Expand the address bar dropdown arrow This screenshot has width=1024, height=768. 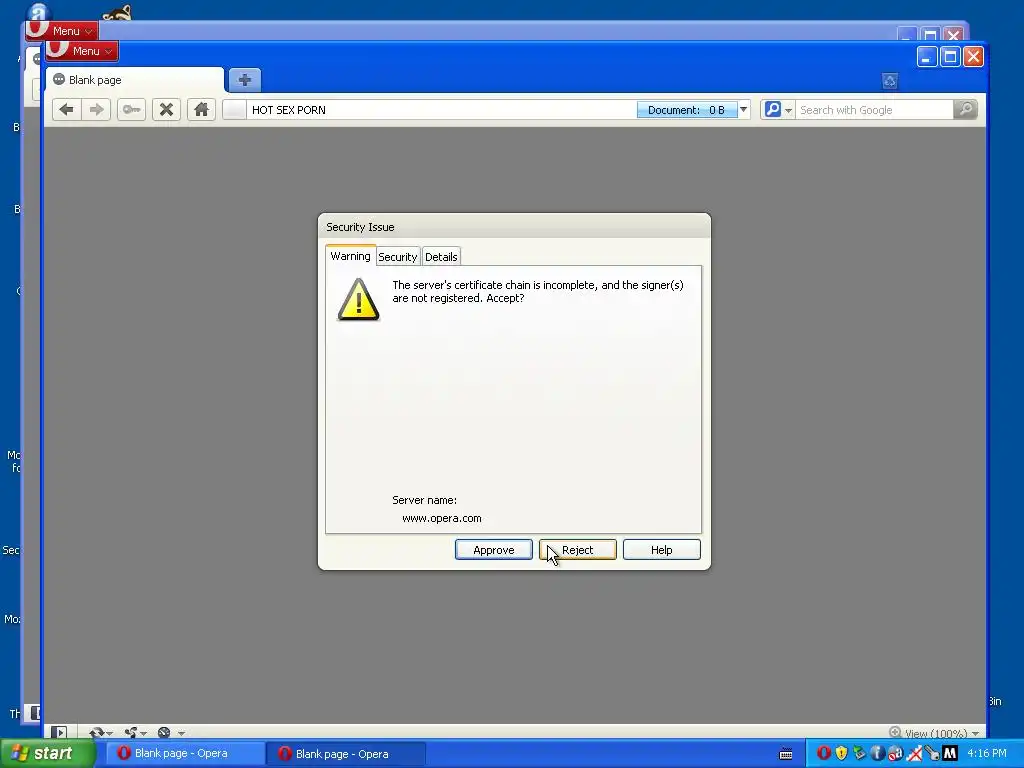tap(743, 110)
